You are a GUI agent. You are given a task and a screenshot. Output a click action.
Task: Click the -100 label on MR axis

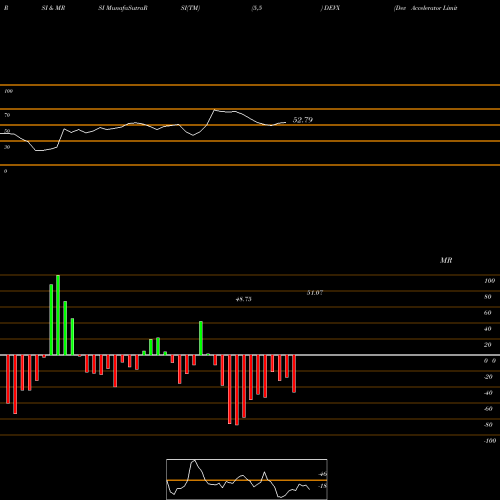tap(490, 441)
